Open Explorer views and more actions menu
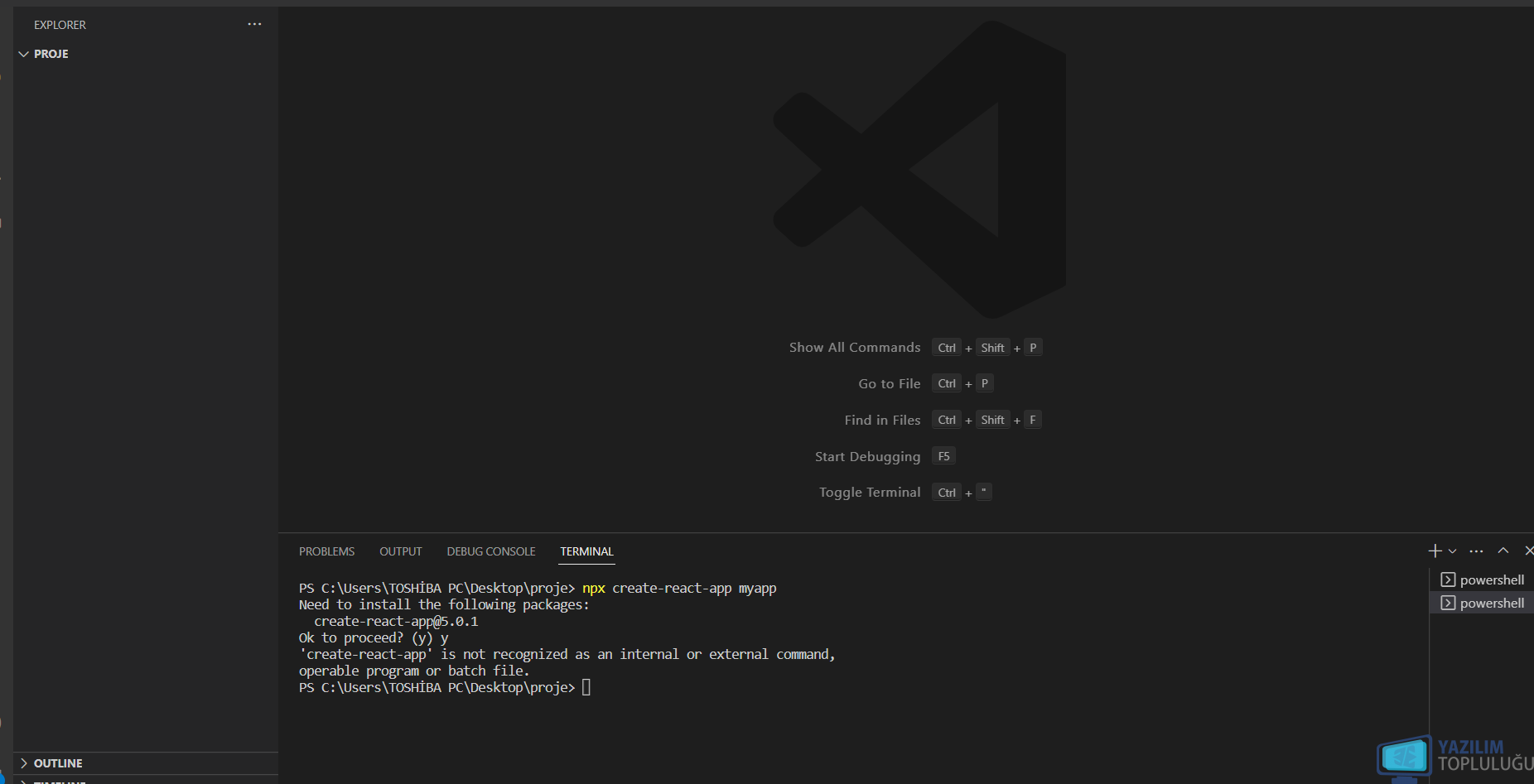Image resolution: width=1534 pixels, height=784 pixels. pyautogui.click(x=254, y=24)
